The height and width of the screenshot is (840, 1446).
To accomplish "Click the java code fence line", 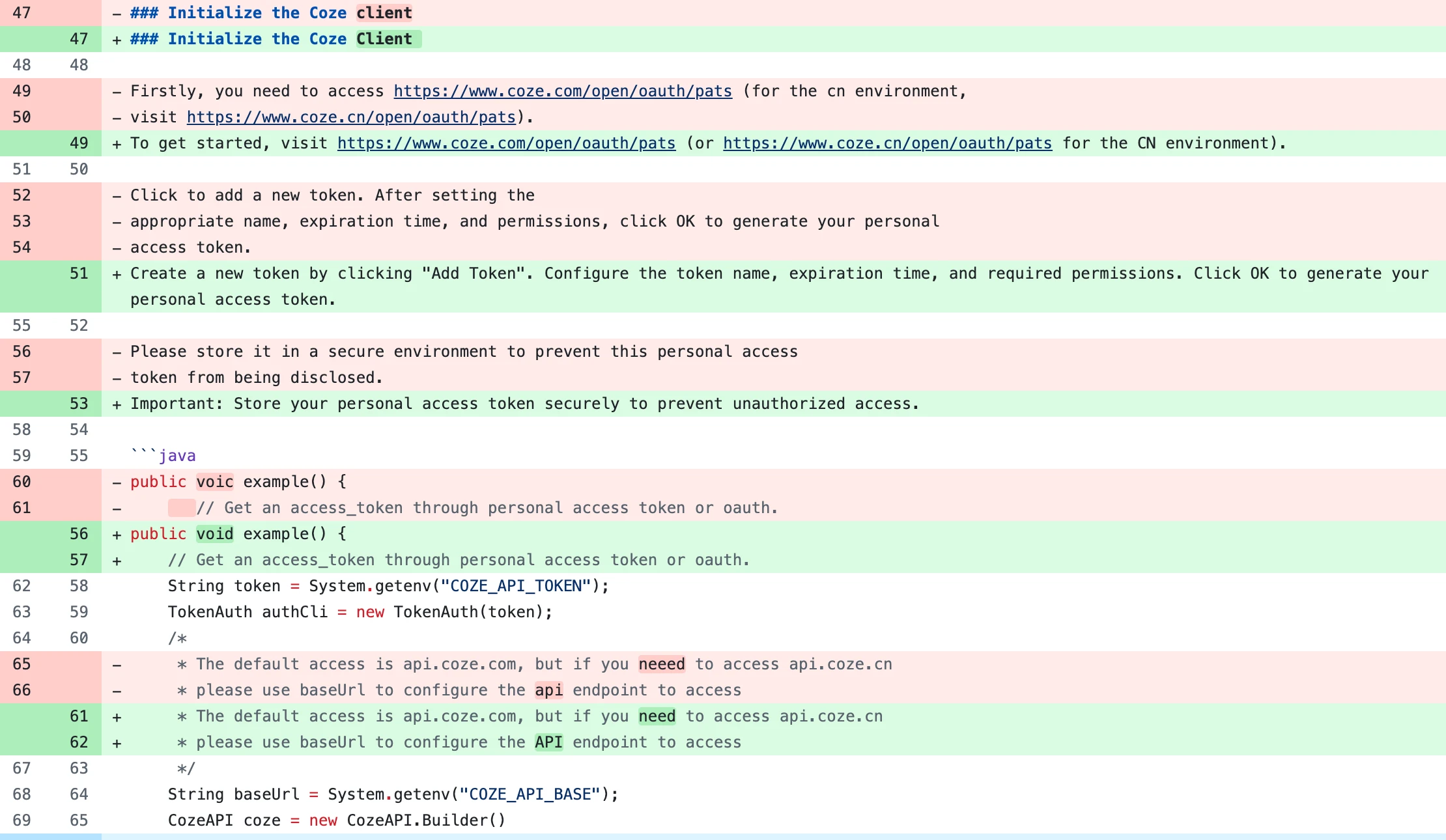I will pyautogui.click(x=163, y=456).
